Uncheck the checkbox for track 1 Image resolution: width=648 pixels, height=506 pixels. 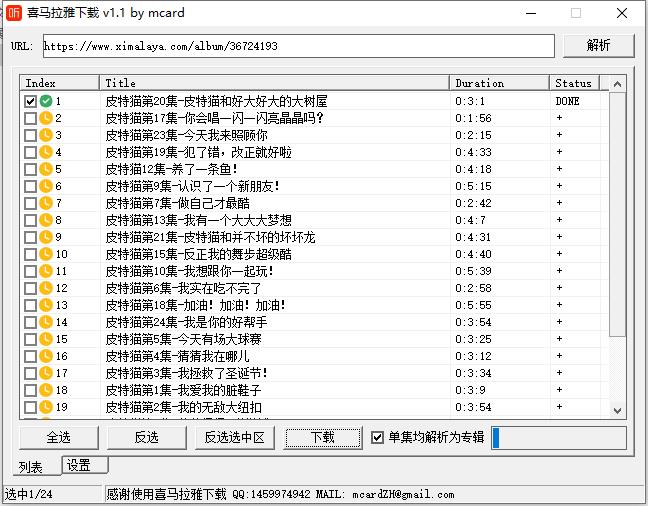30,101
